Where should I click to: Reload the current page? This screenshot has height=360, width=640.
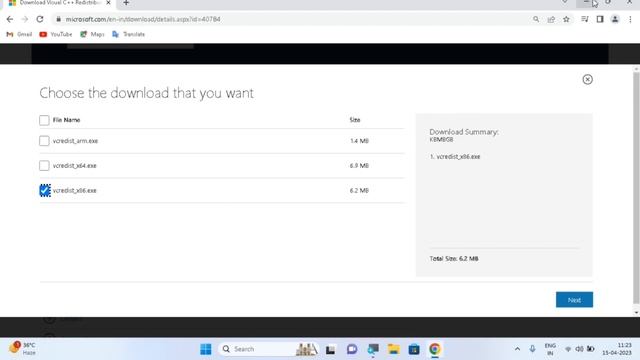pyautogui.click(x=40, y=19)
